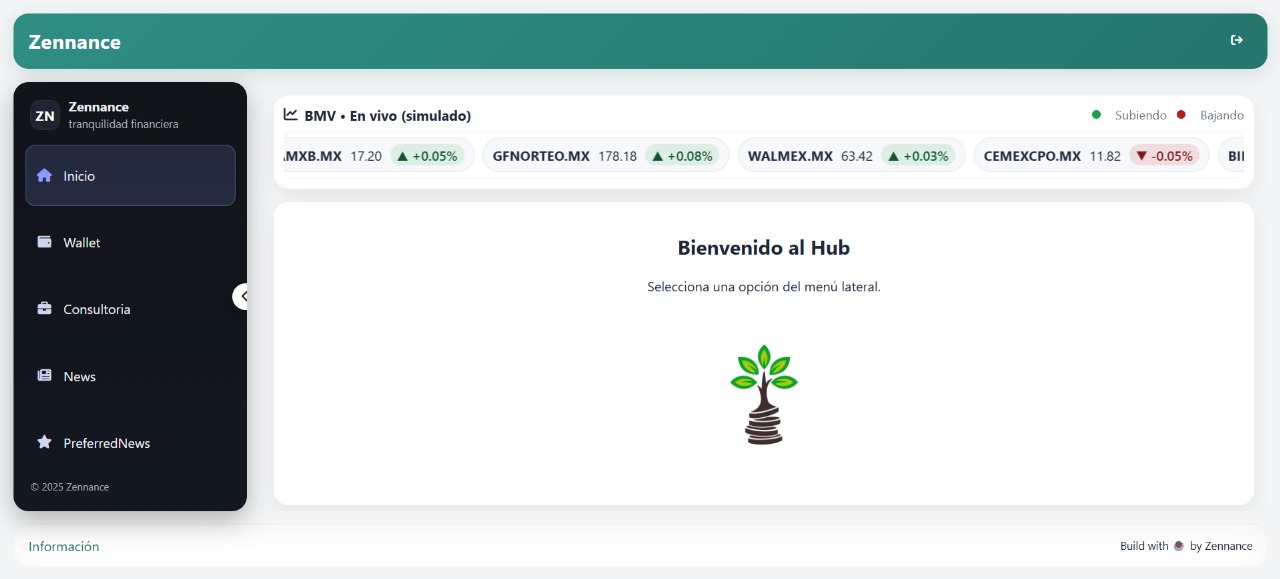Open the Wallet menu item
This screenshot has width=1280, height=579.
tap(130, 242)
